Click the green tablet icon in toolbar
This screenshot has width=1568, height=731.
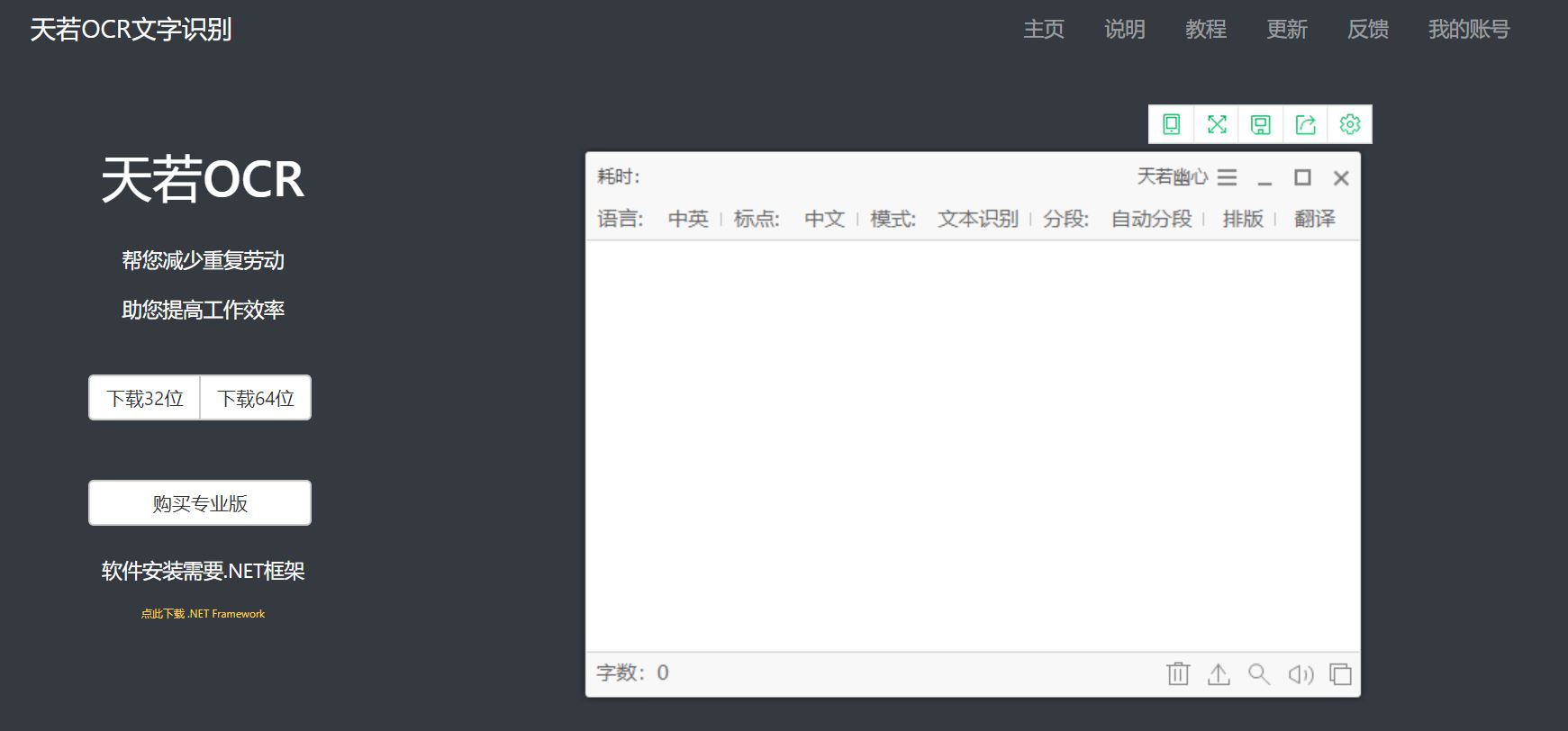(1171, 124)
